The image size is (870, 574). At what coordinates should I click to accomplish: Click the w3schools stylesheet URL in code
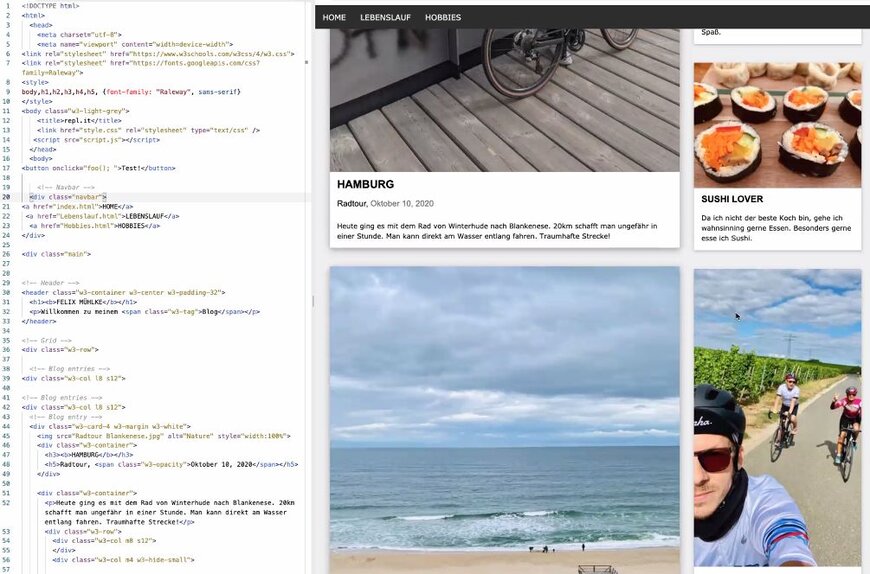coord(220,53)
